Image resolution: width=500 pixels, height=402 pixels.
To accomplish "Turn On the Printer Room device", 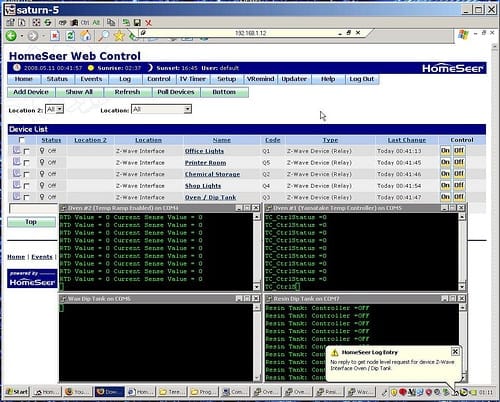I will (445, 162).
